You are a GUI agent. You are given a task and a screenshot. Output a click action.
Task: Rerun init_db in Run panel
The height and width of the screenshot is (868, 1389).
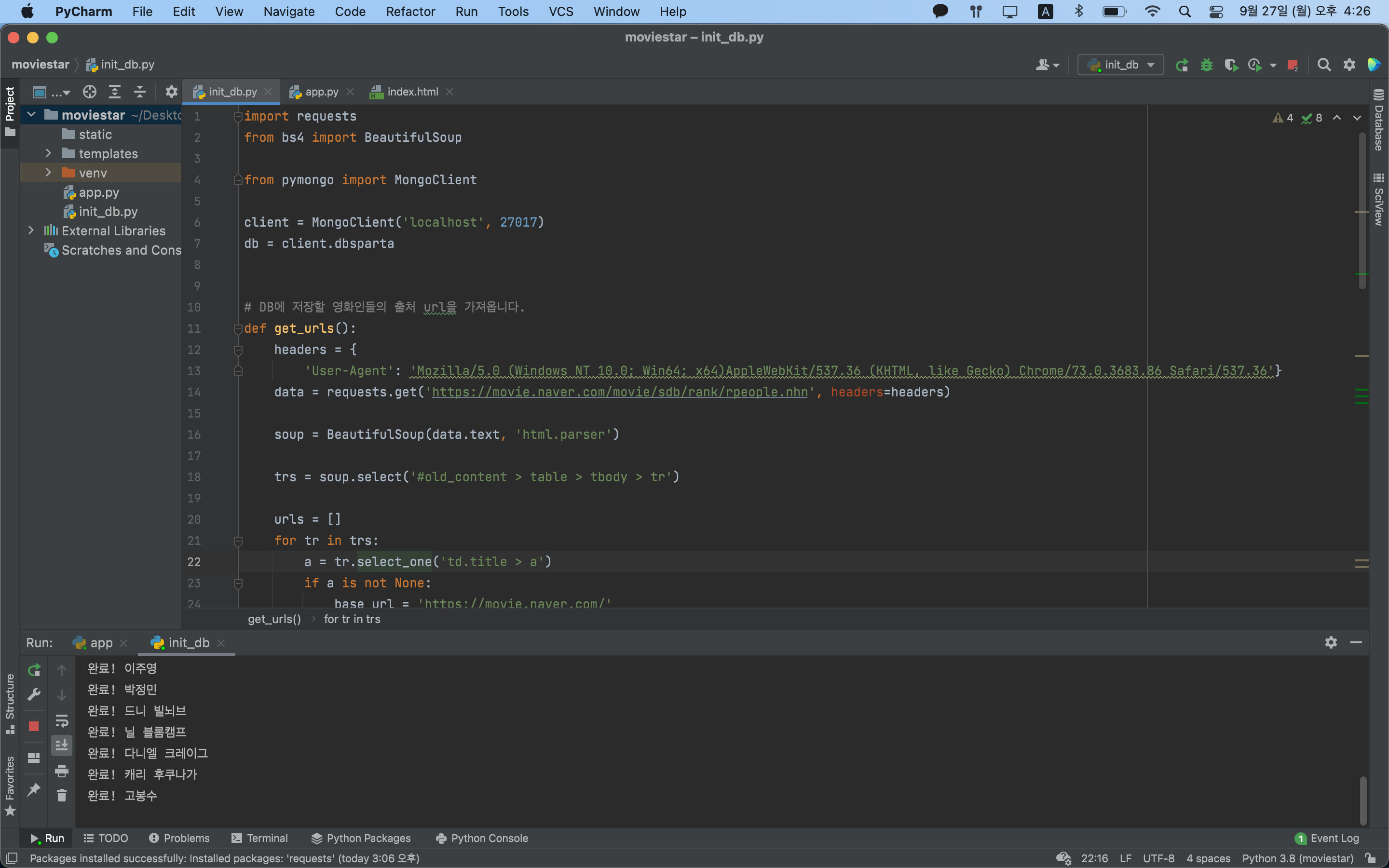(34, 669)
